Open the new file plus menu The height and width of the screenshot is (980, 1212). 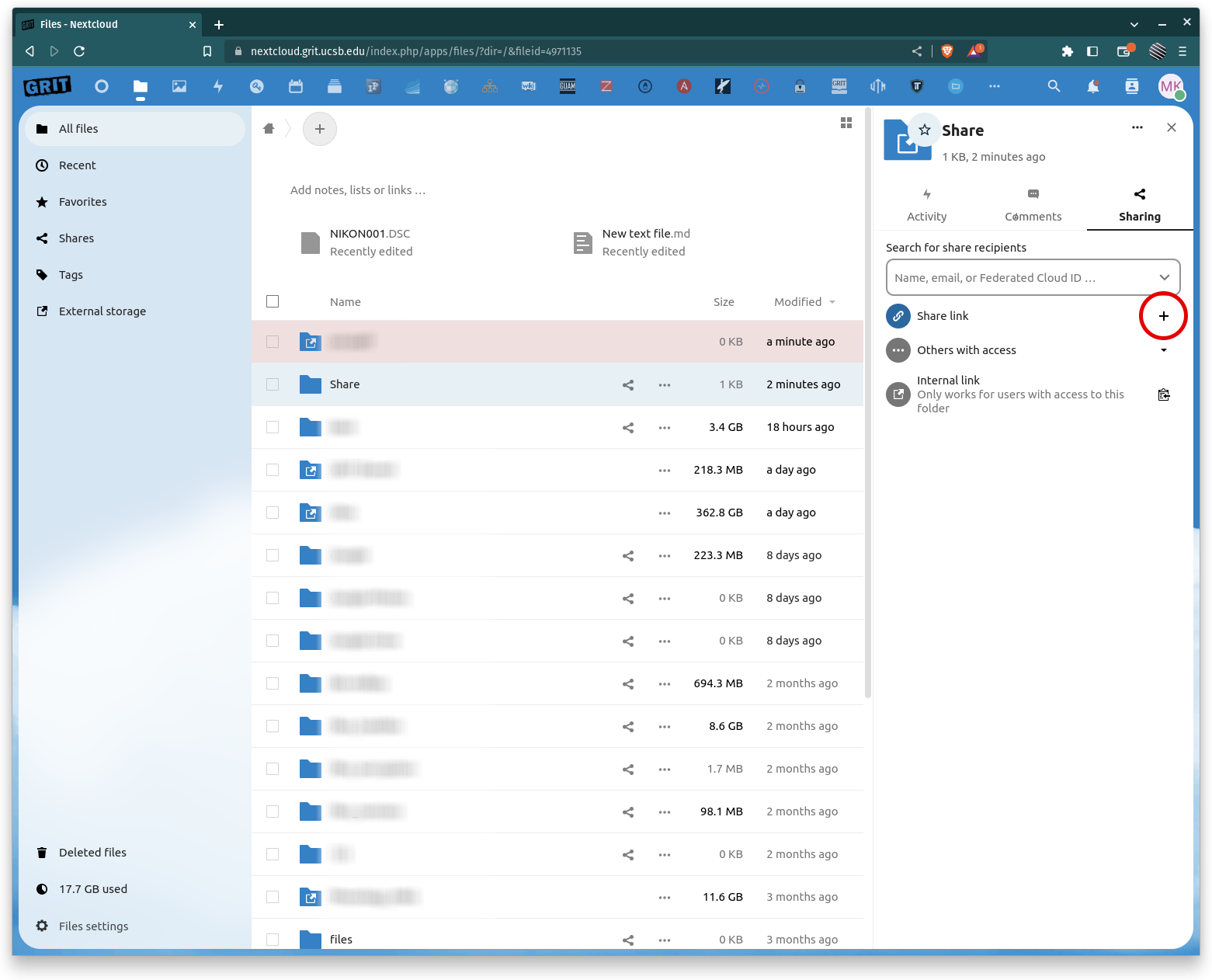point(320,129)
